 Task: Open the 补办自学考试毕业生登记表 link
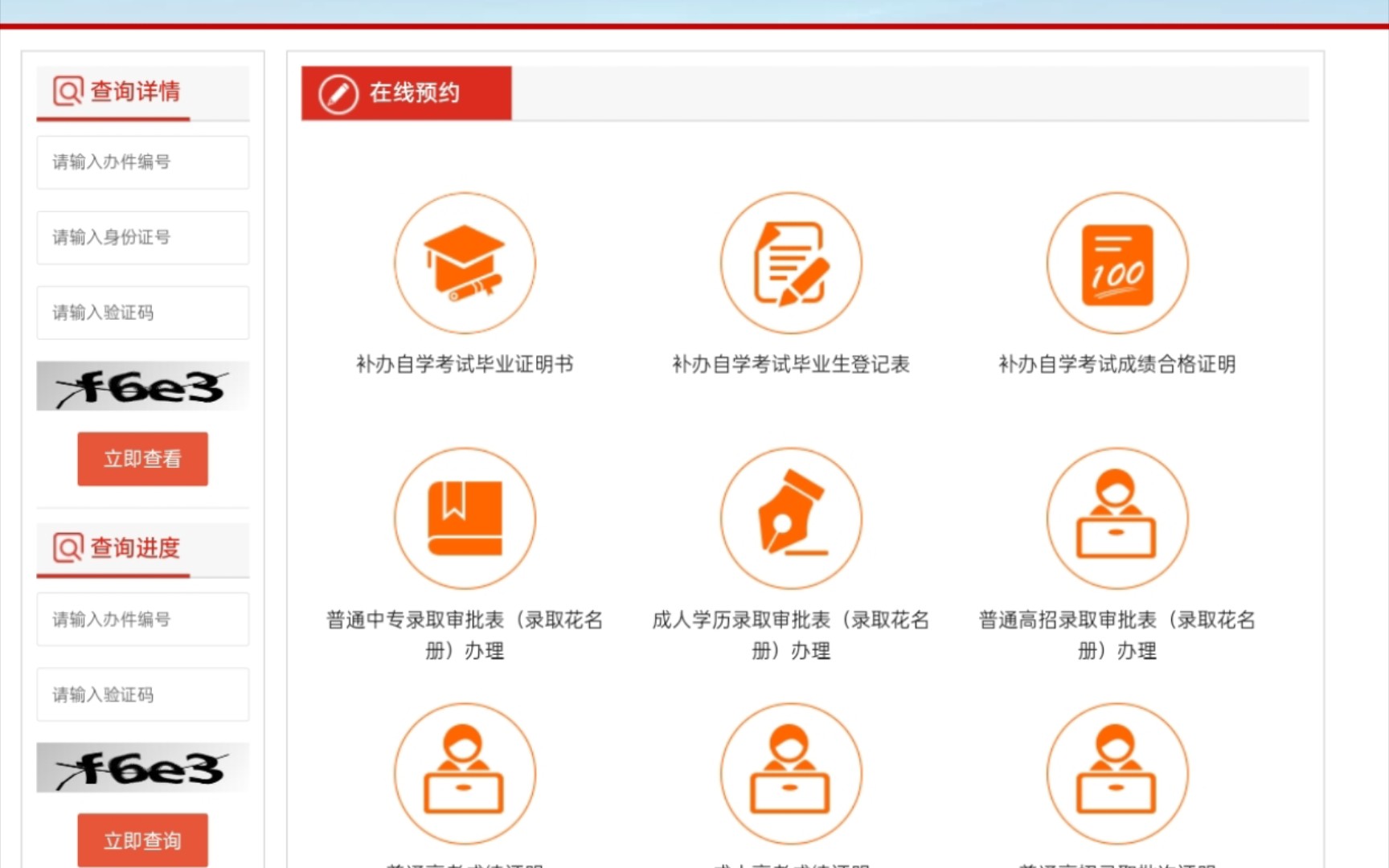pyautogui.click(x=791, y=365)
